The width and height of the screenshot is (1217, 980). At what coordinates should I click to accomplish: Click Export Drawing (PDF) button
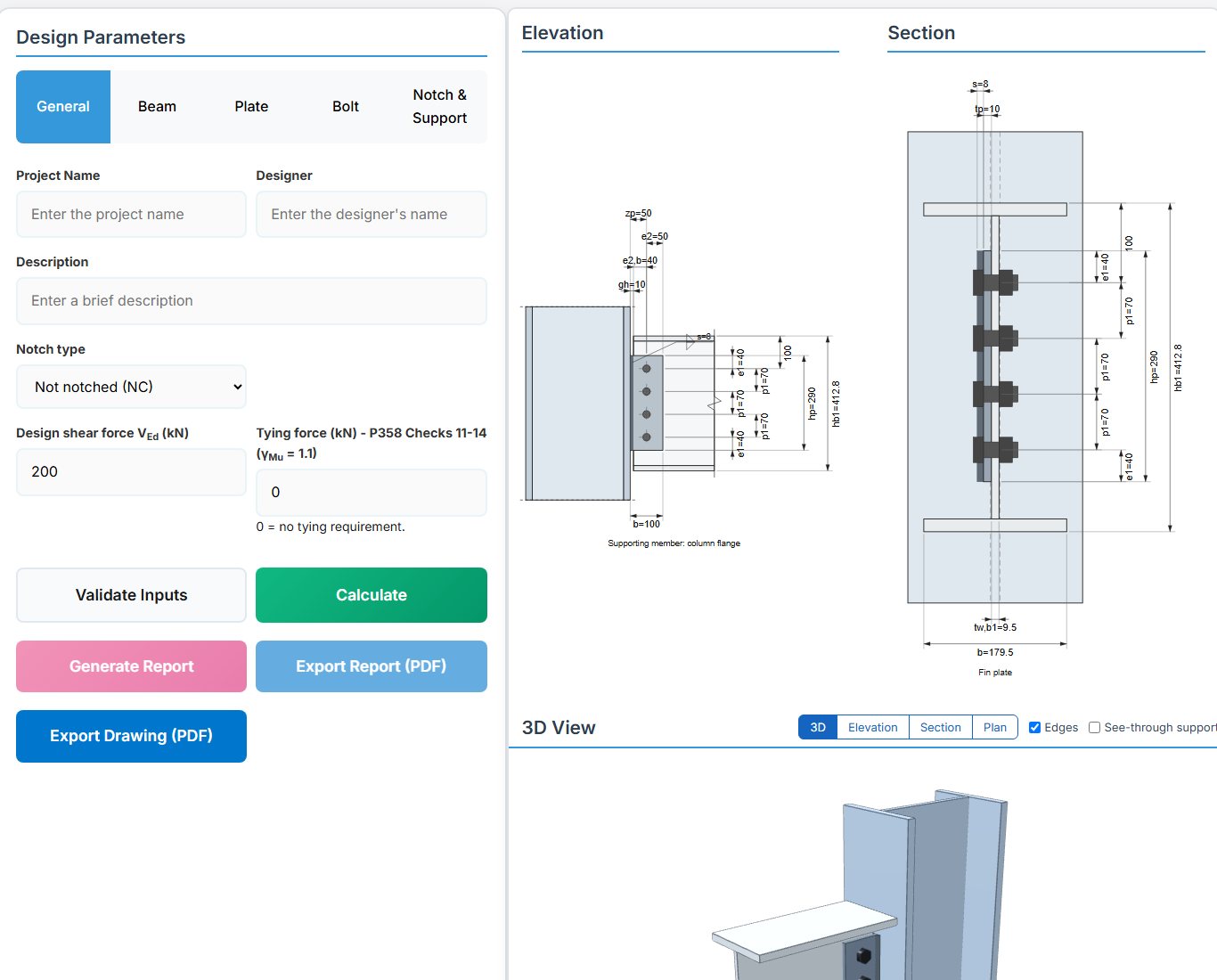(x=131, y=736)
